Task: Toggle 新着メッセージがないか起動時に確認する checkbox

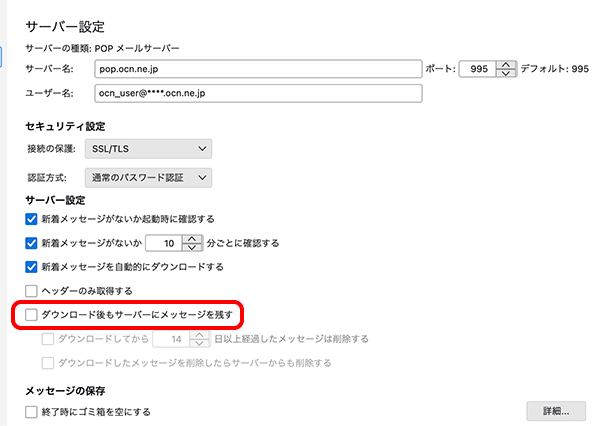Action: (31, 218)
